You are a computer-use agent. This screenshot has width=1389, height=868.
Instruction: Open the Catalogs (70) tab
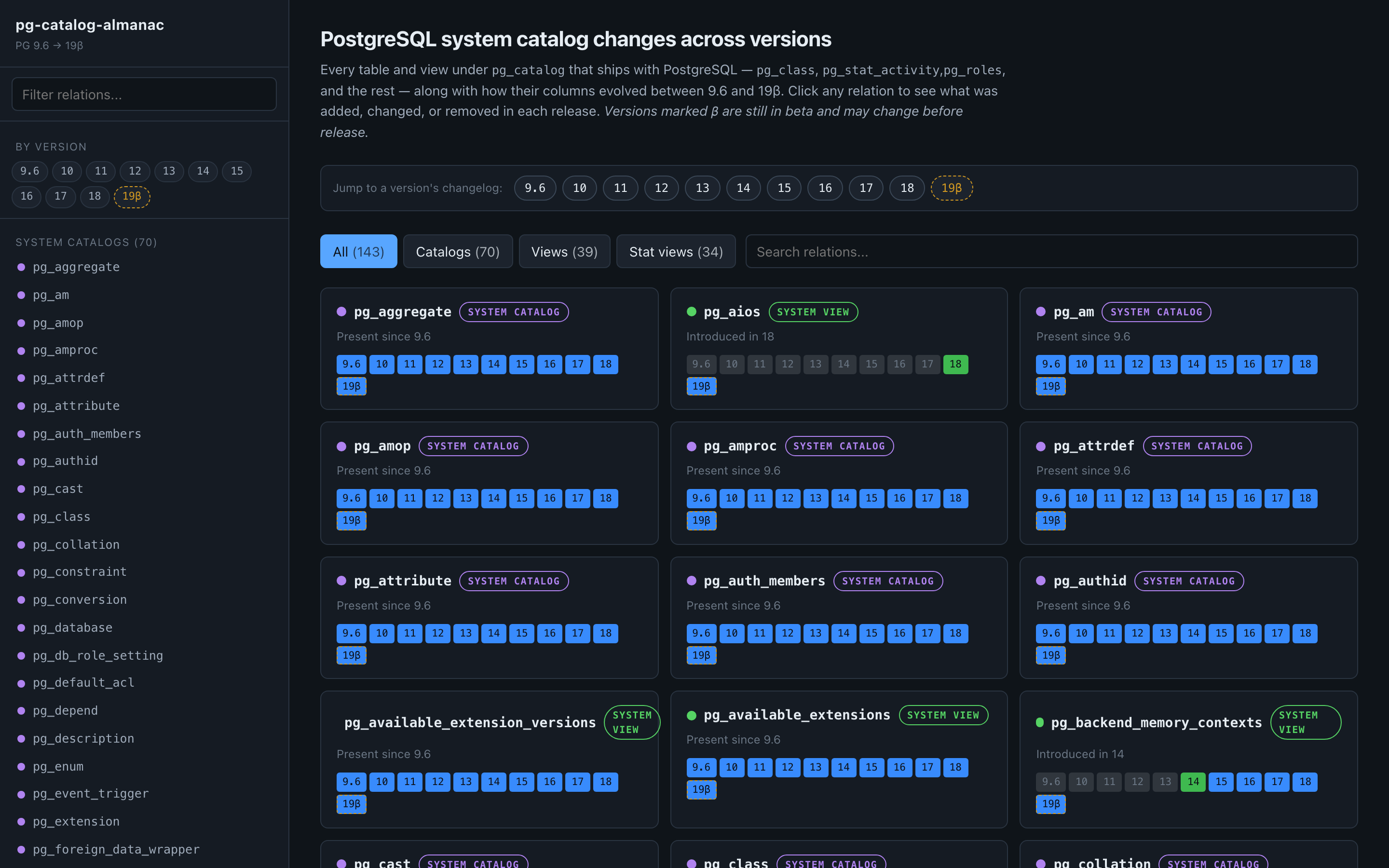[457, 251]
